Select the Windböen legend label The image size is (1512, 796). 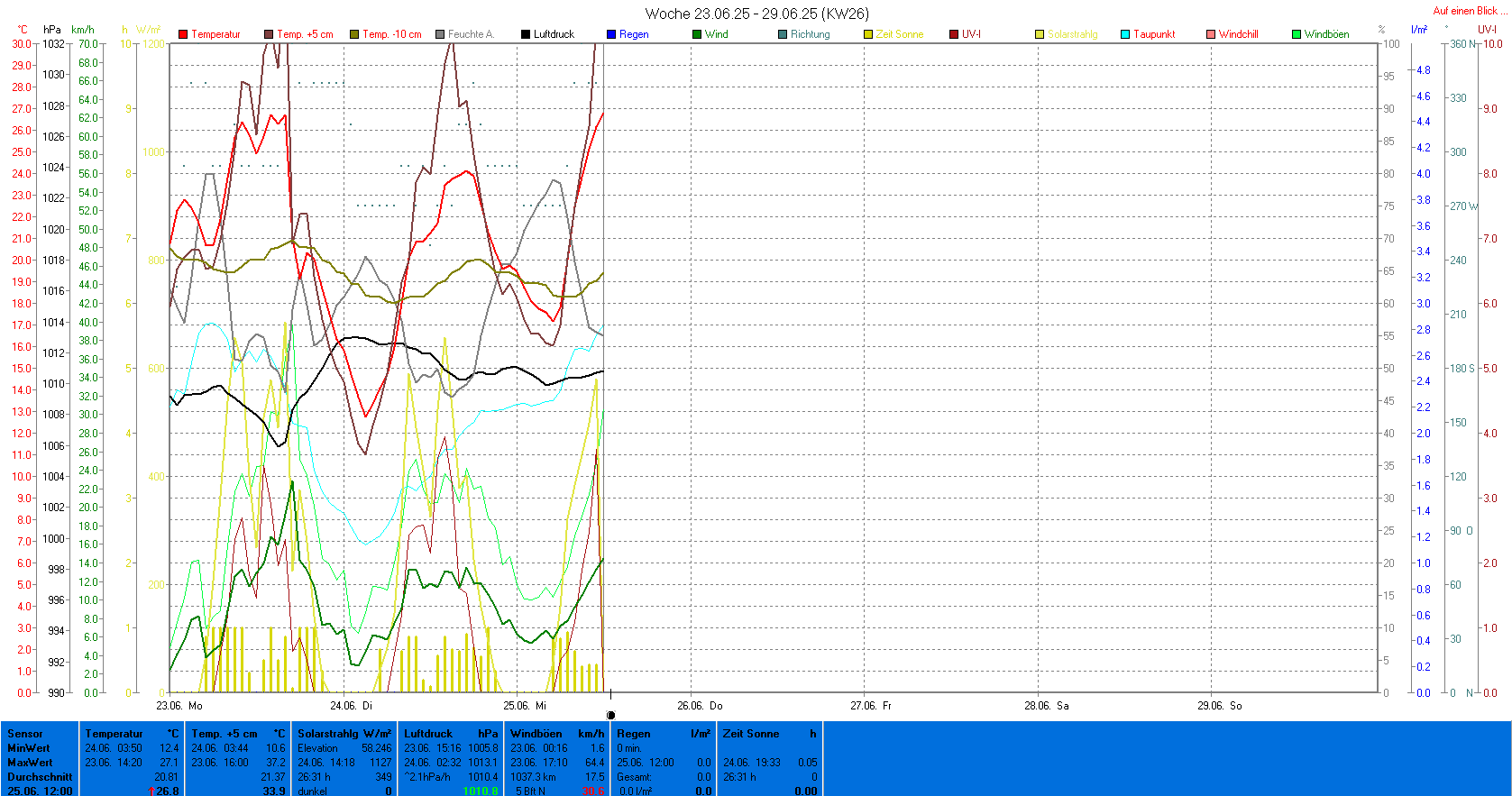point(1326,34)
